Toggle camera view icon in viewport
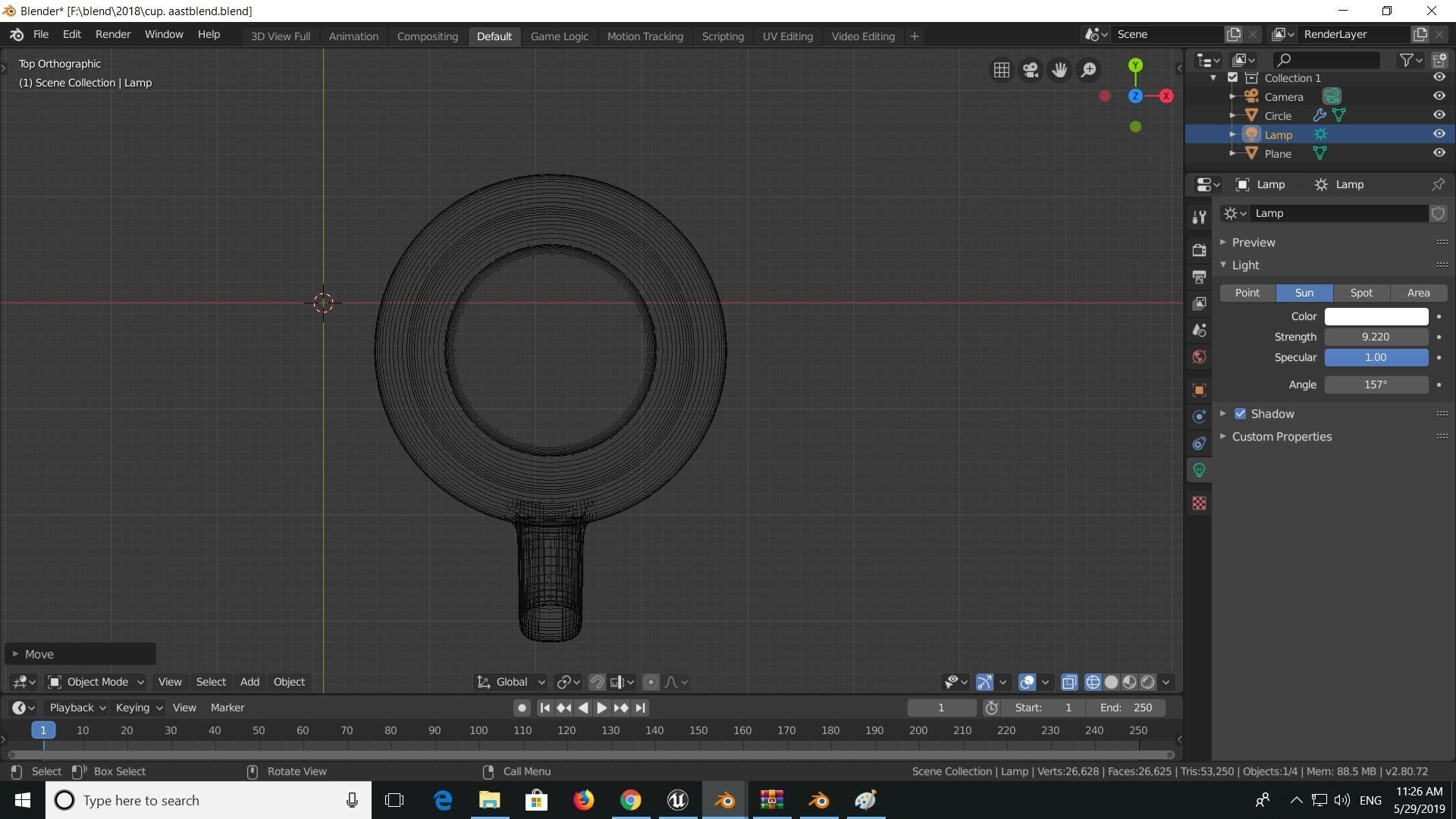 coord(1030,70)
